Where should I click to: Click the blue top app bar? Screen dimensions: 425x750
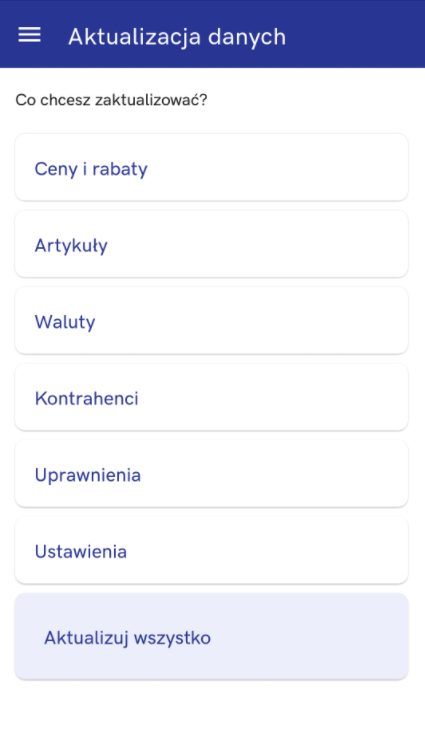click(x=212, y=34)
